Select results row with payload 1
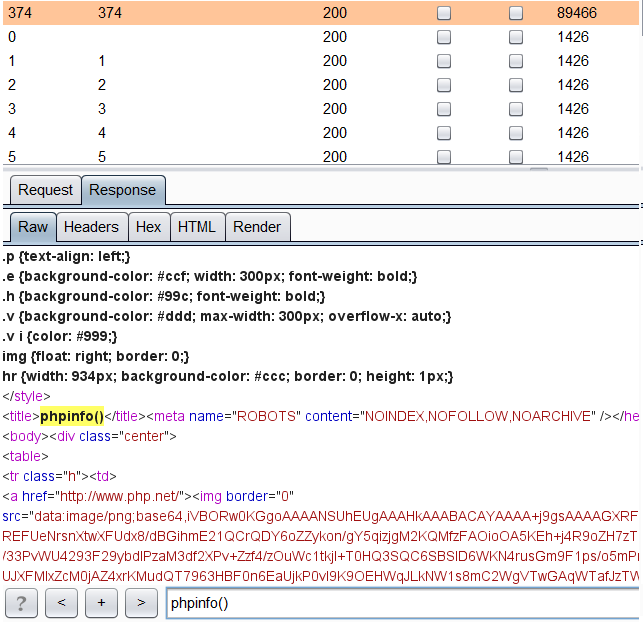Screen dimensions: 643x622 pyautogui.click(x=321, y=61)
